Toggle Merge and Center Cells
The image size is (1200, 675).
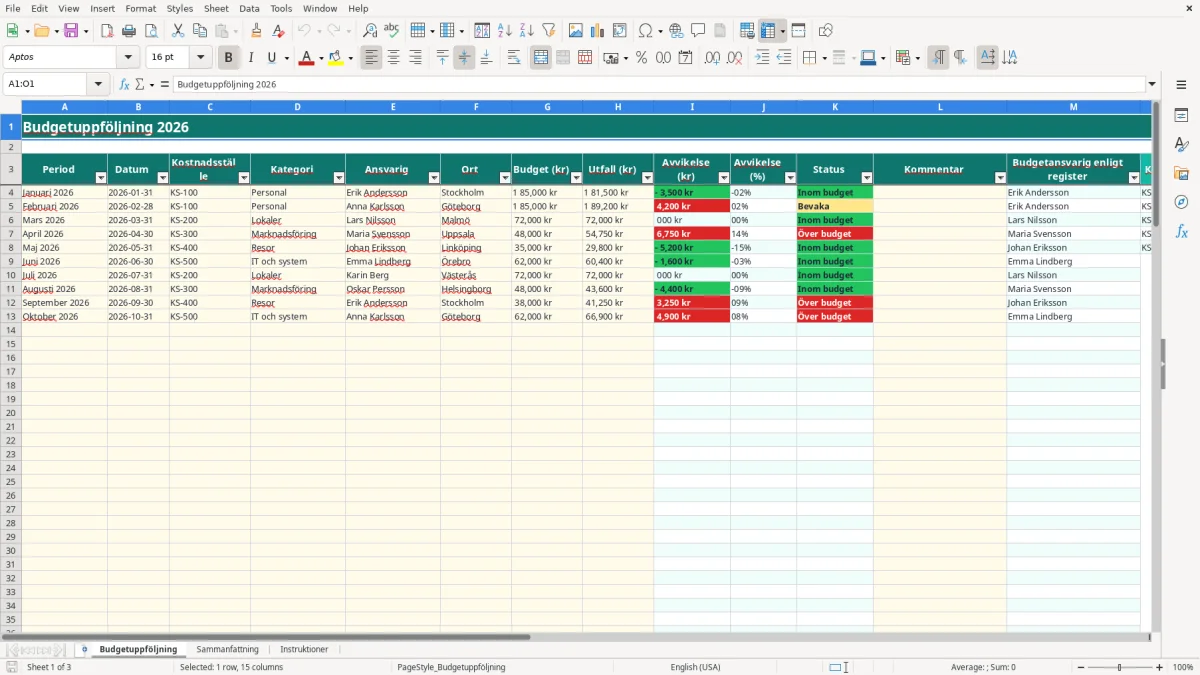541,58
